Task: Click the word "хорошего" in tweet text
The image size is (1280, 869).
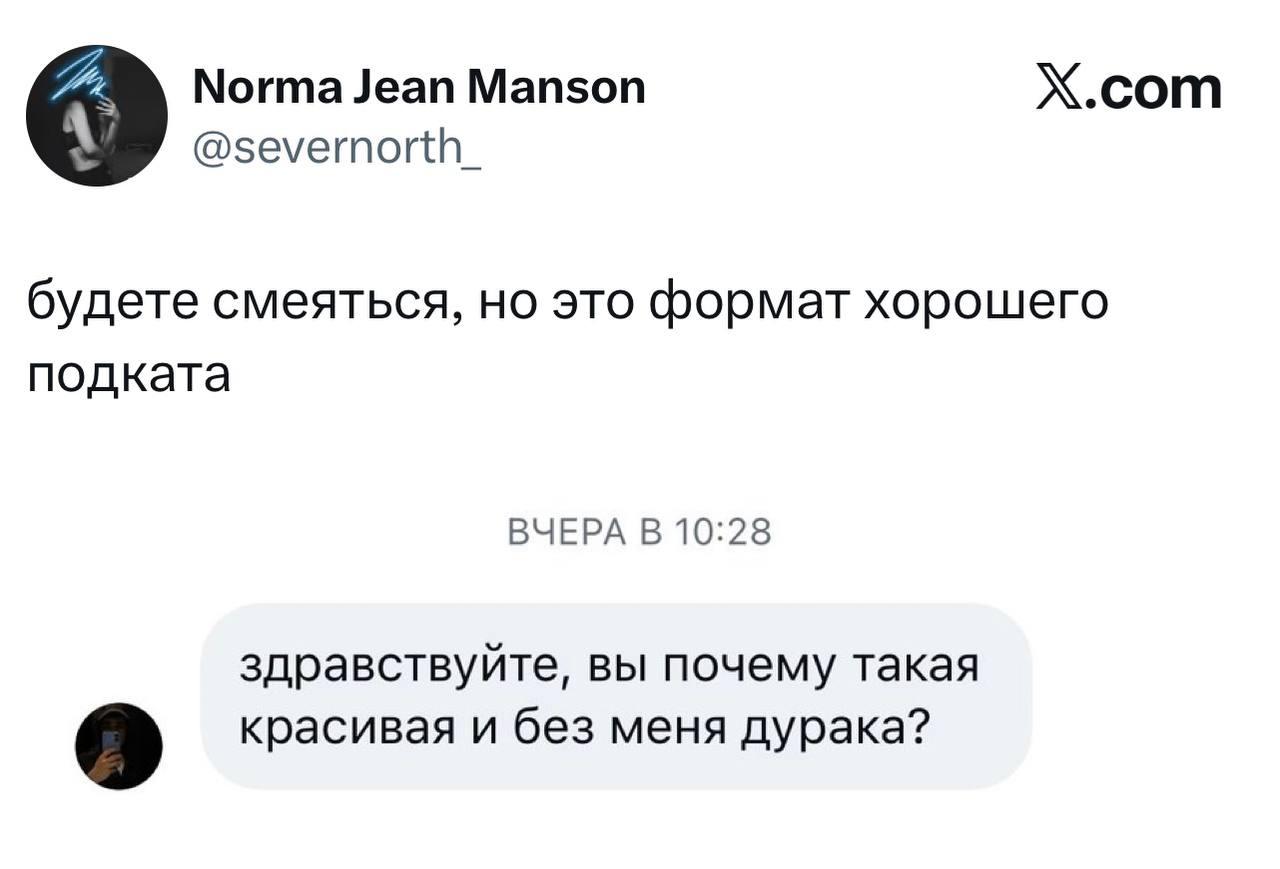Action: click(985, 301)
